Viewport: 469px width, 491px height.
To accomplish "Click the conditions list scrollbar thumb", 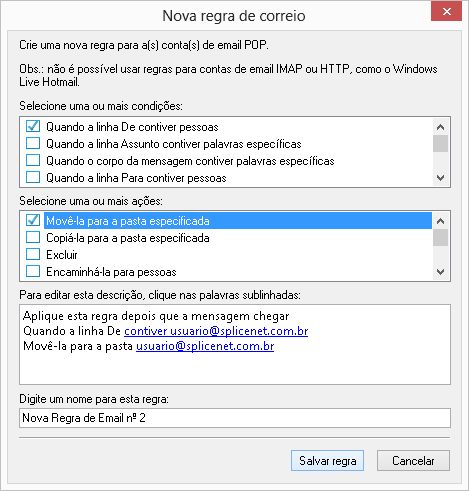I will (440, 143).
